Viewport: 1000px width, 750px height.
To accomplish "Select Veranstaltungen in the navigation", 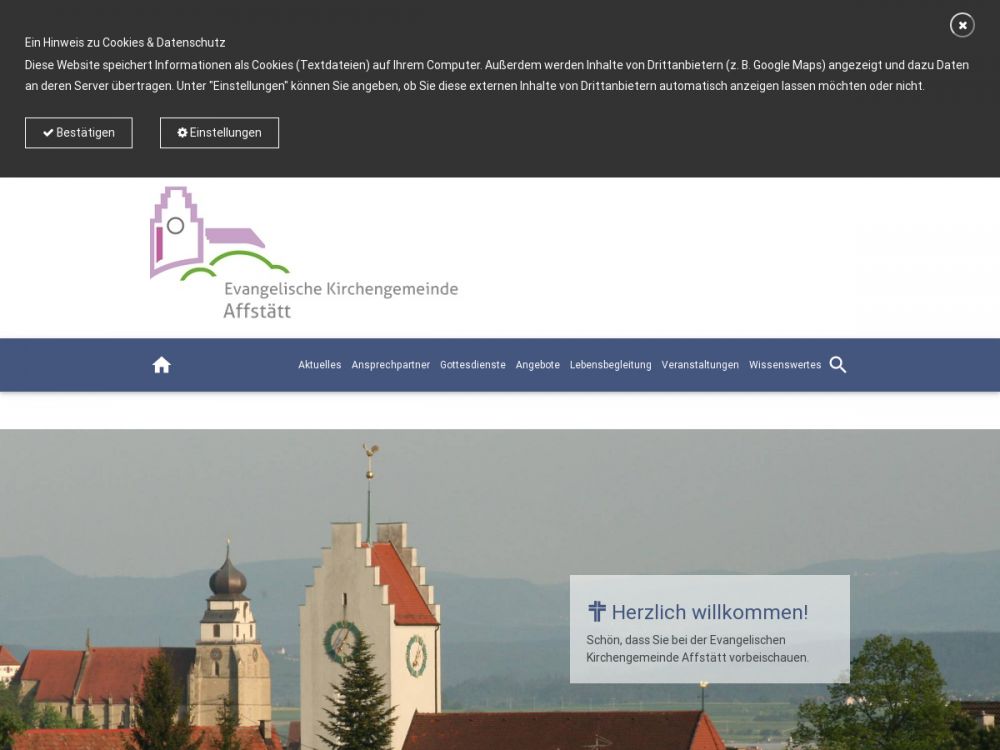I will [700, 365].
